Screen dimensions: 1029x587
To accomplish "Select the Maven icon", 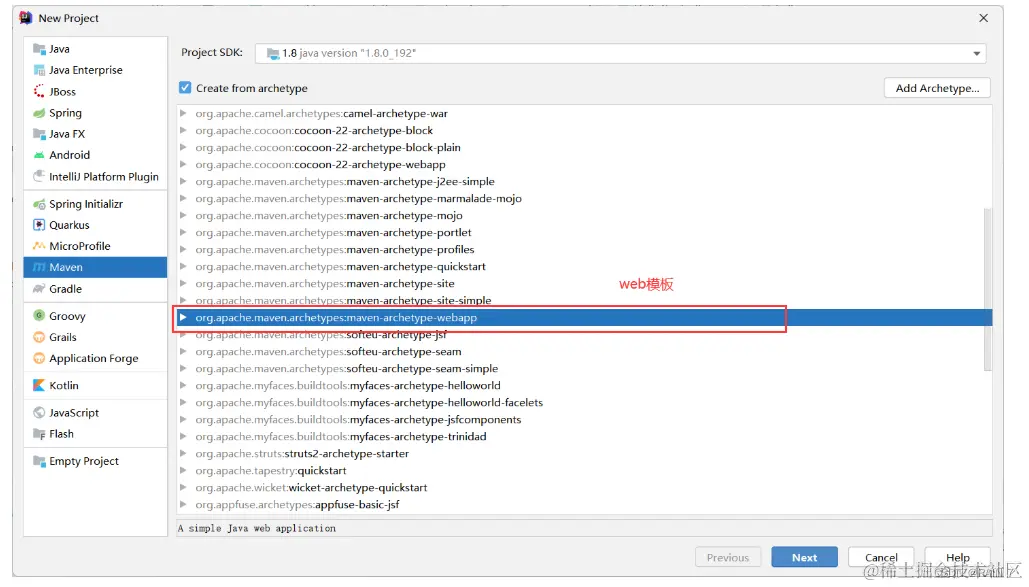I will pyautogui.click(x=39, y=267).
